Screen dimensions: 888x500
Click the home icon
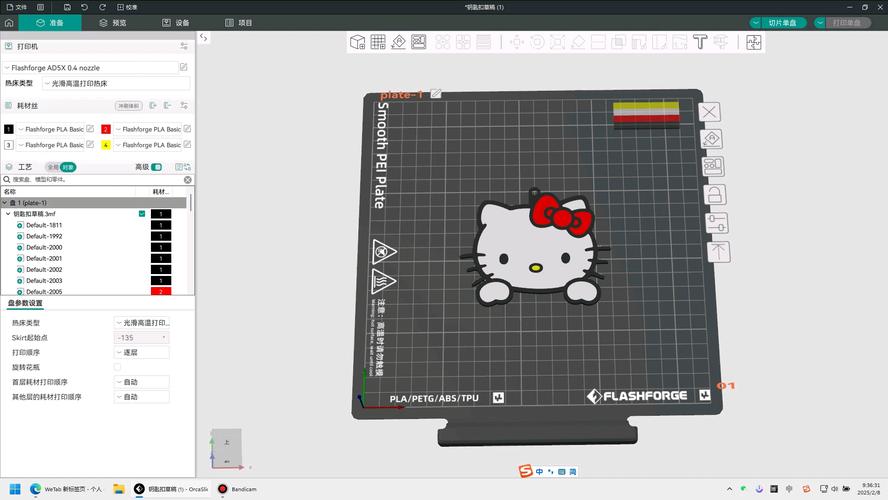coord(9,23)
